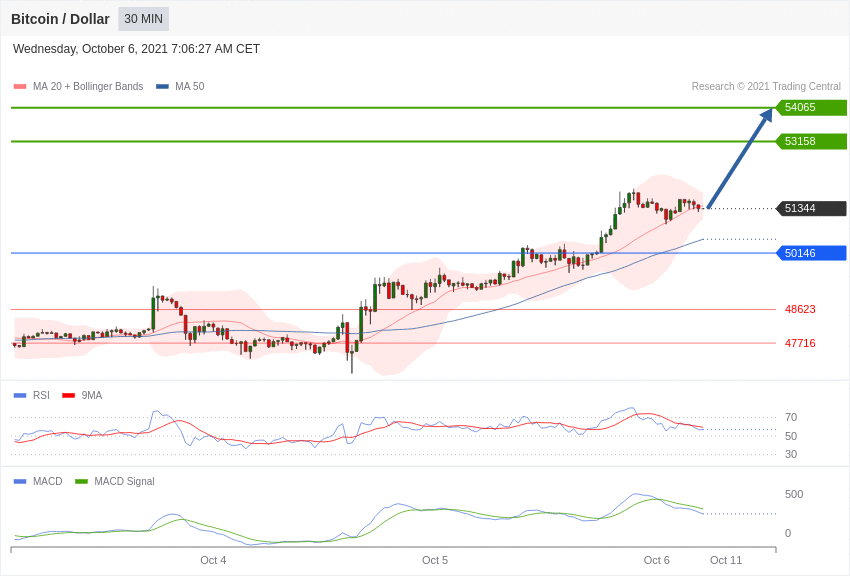The image size is (850, 576).
Task: Click the 48623 red support label
Action: point(800,310)
